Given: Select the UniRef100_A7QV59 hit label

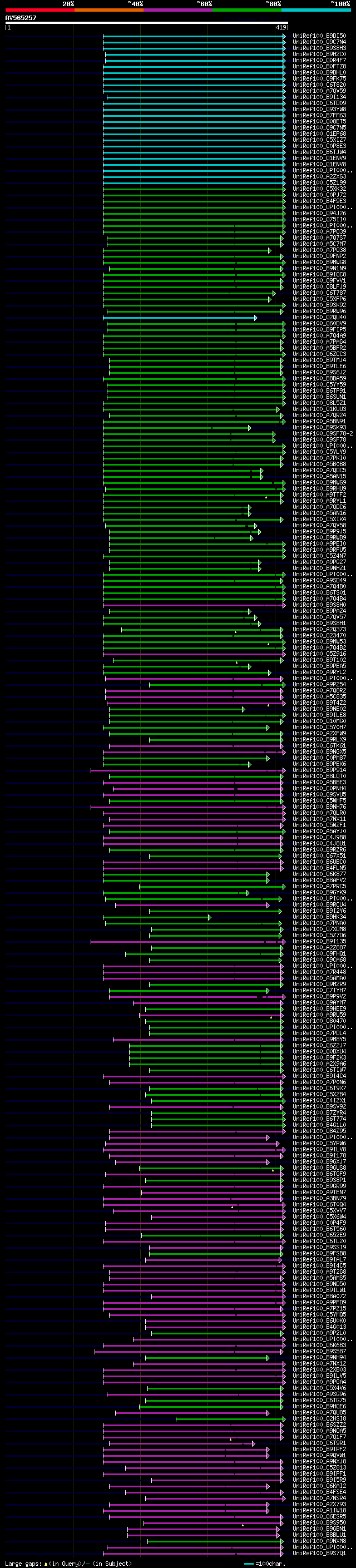Looking at the screenshot, I should pos(319,91).
